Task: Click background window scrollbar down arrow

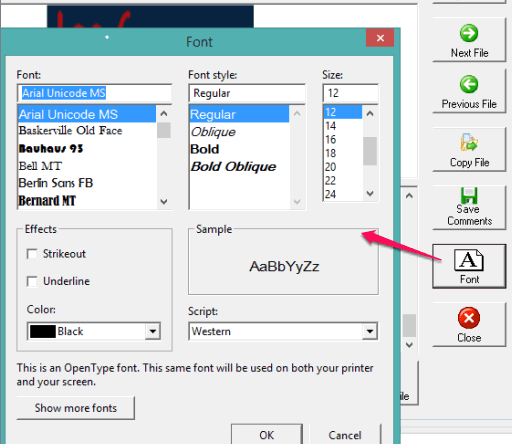Action: tap(409, 345)
